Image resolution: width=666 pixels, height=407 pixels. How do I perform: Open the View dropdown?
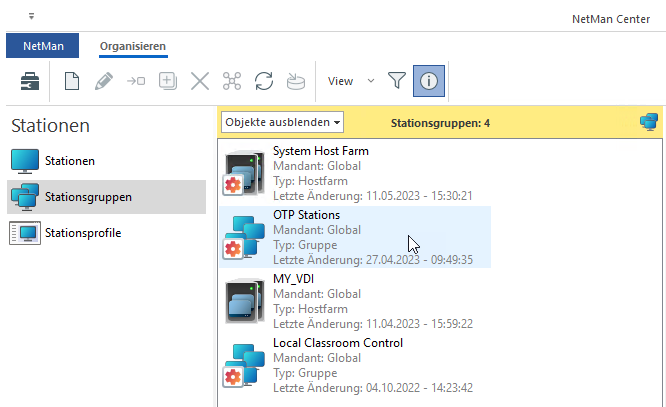(351, 82)
